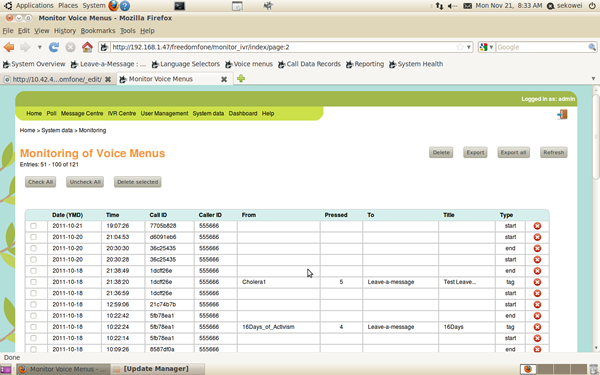
Task: Delete the 20:30:30 entry with its red icon
Action: pos(537,248)
